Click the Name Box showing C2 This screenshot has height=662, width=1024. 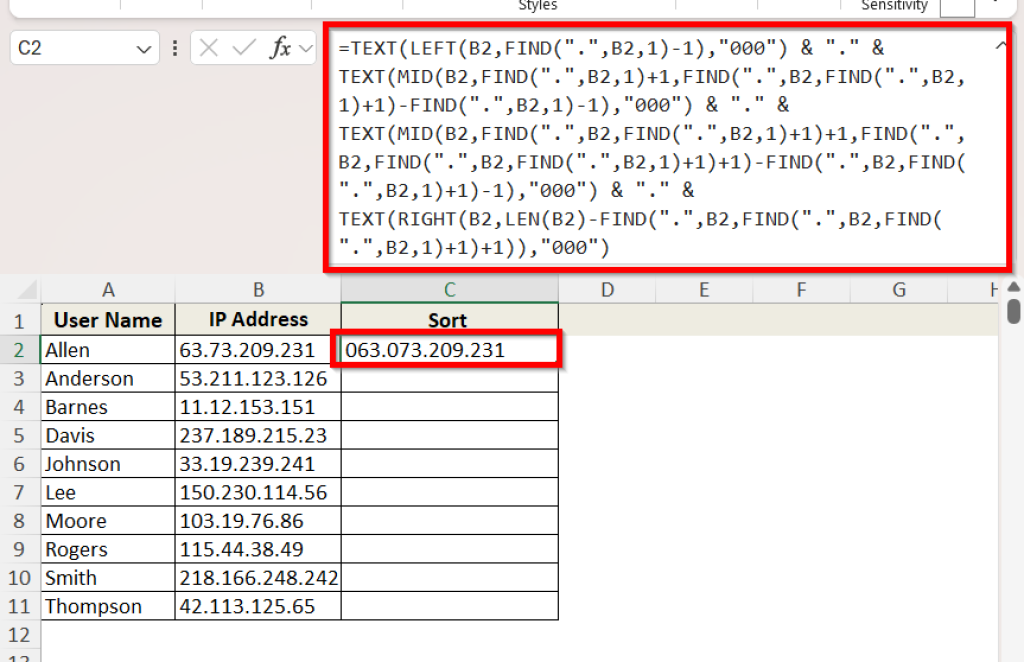70,47
